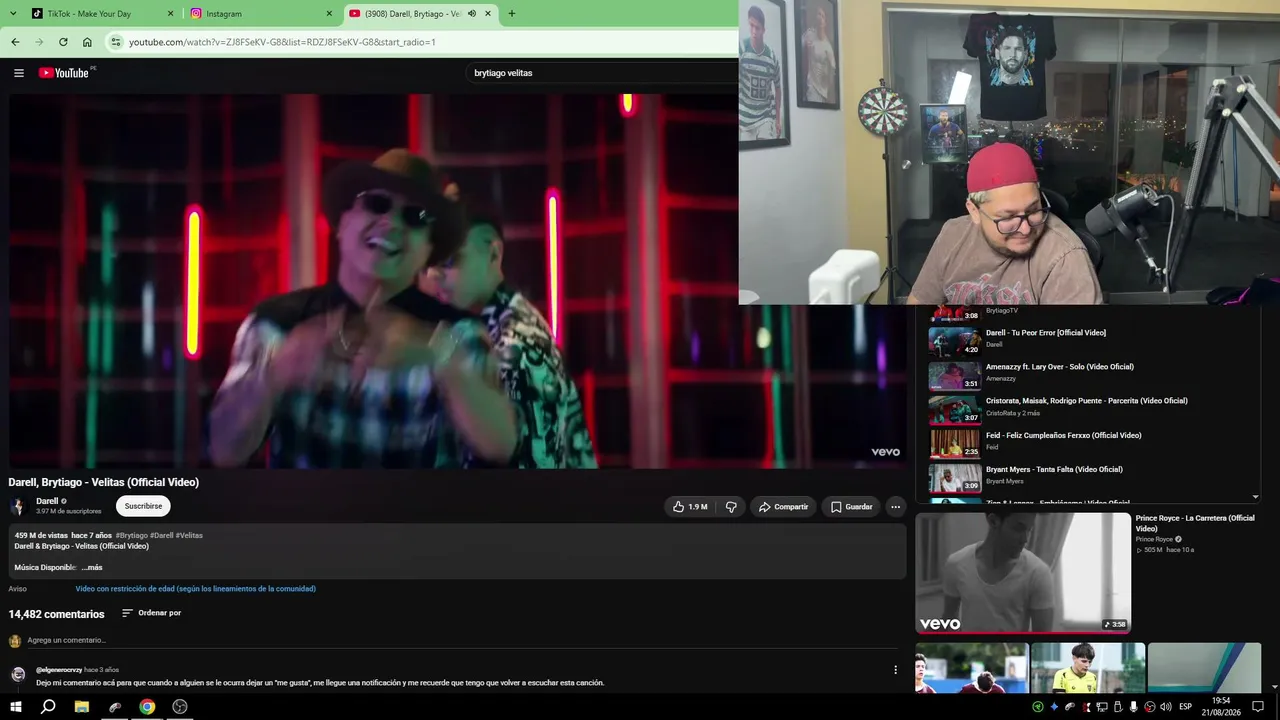Open the YouTube guide hamburger menu
This screenshot has height=720, width=1280.
(x=18, y=73)
